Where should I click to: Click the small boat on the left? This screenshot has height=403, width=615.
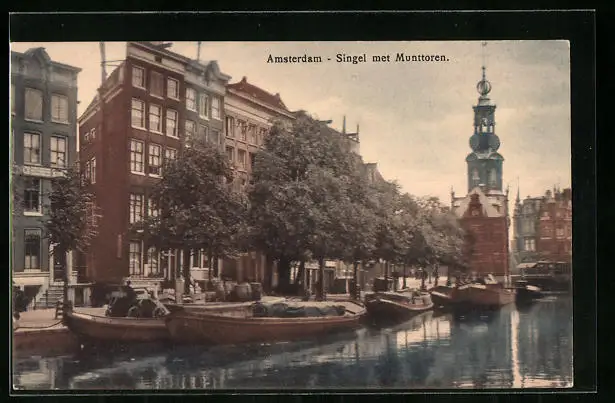click(x=115, y=325)
